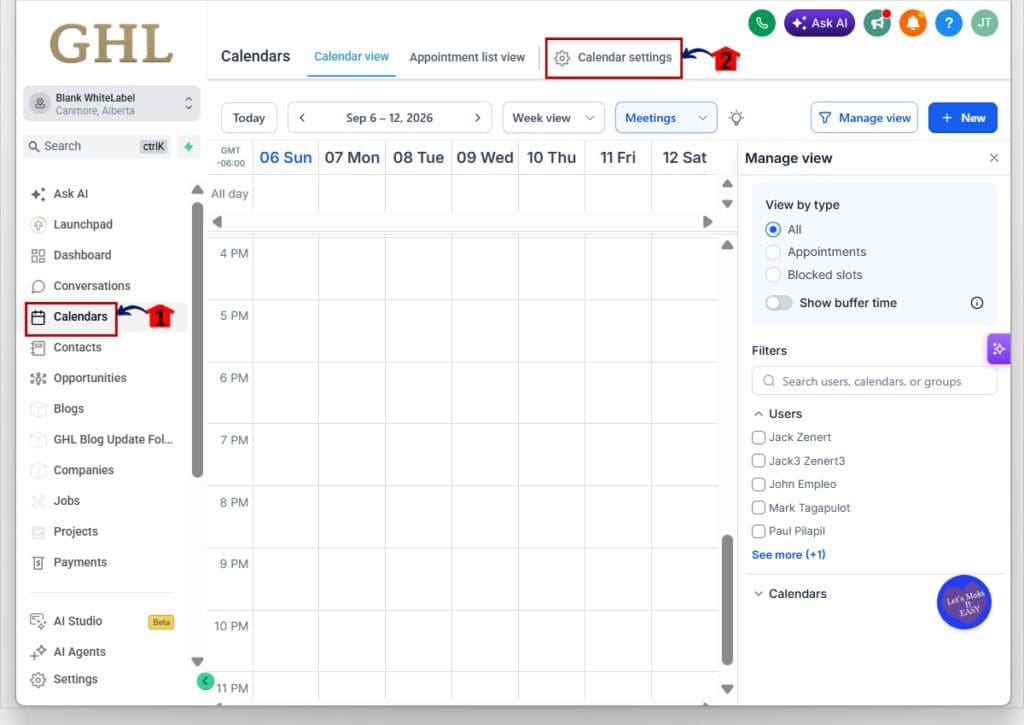Image resolution: width=1024 pixels, height=725 pixels.
Task: Click the green lightning quick actions icon
Action: tap(188, 146)
